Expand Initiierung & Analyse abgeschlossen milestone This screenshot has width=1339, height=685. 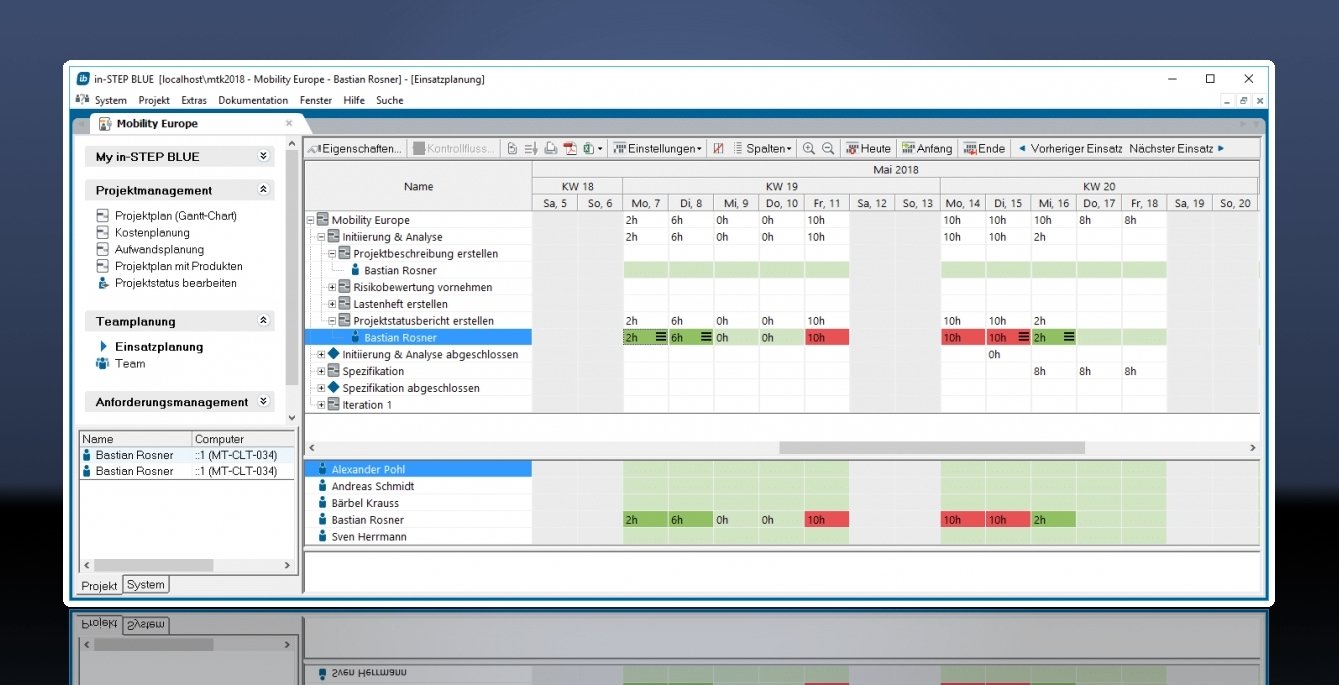322,355
